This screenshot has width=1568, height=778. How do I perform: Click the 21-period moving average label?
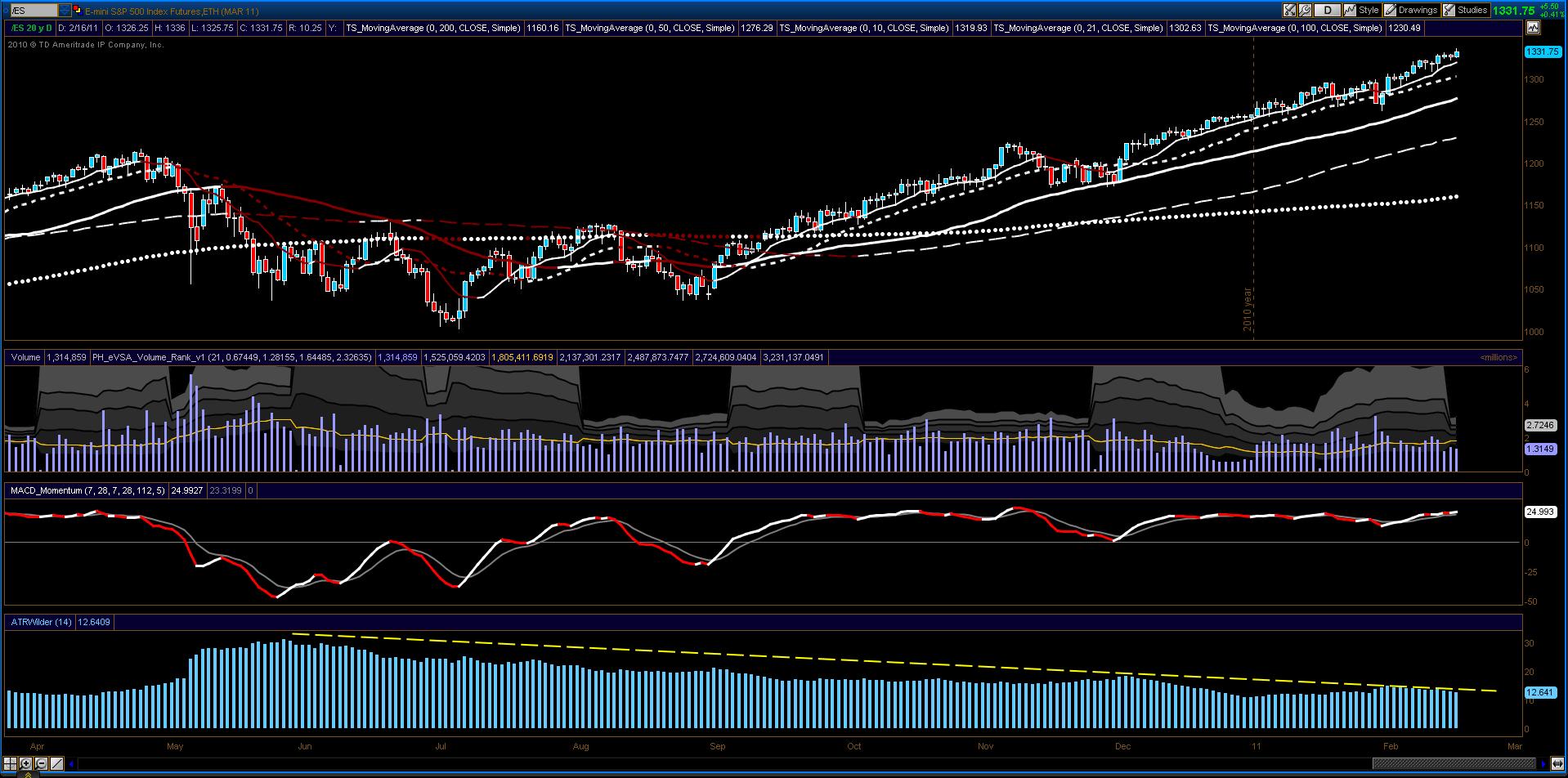(1078, 28)
